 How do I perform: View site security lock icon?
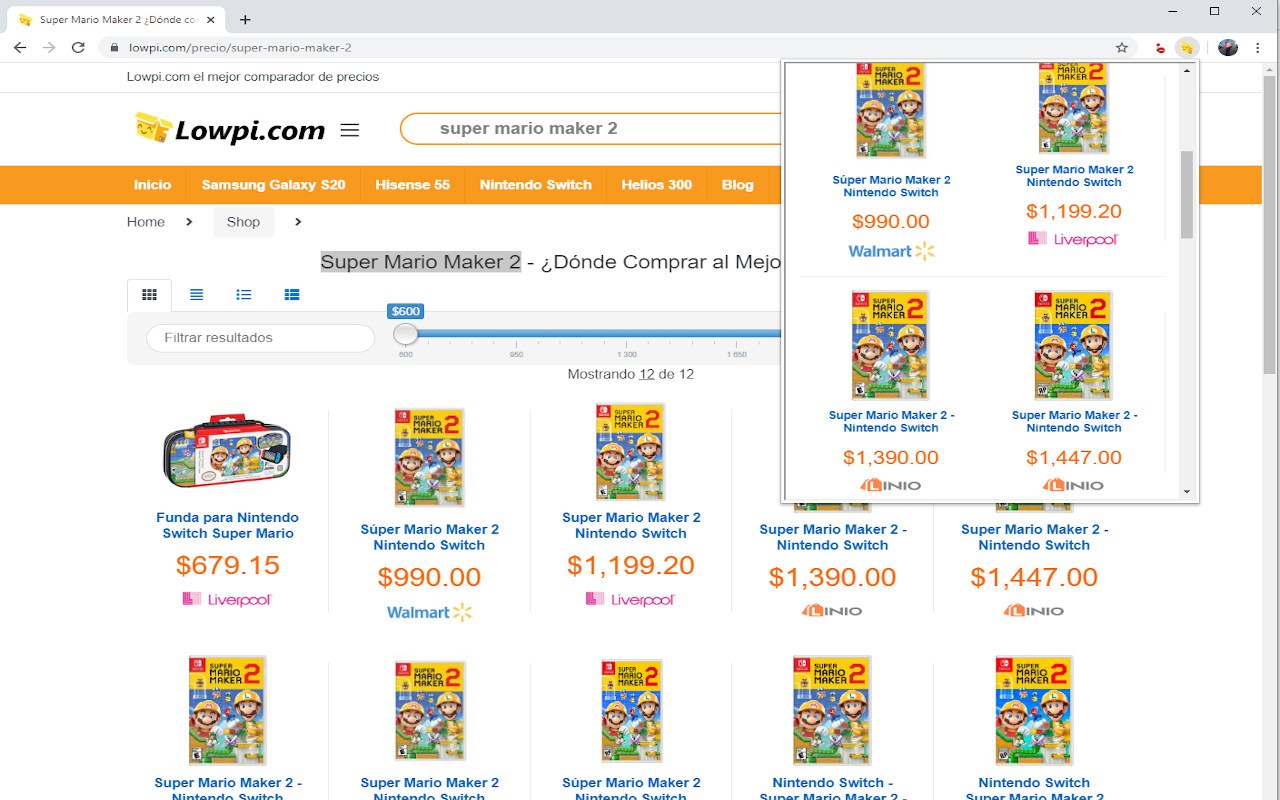[114, 47]
